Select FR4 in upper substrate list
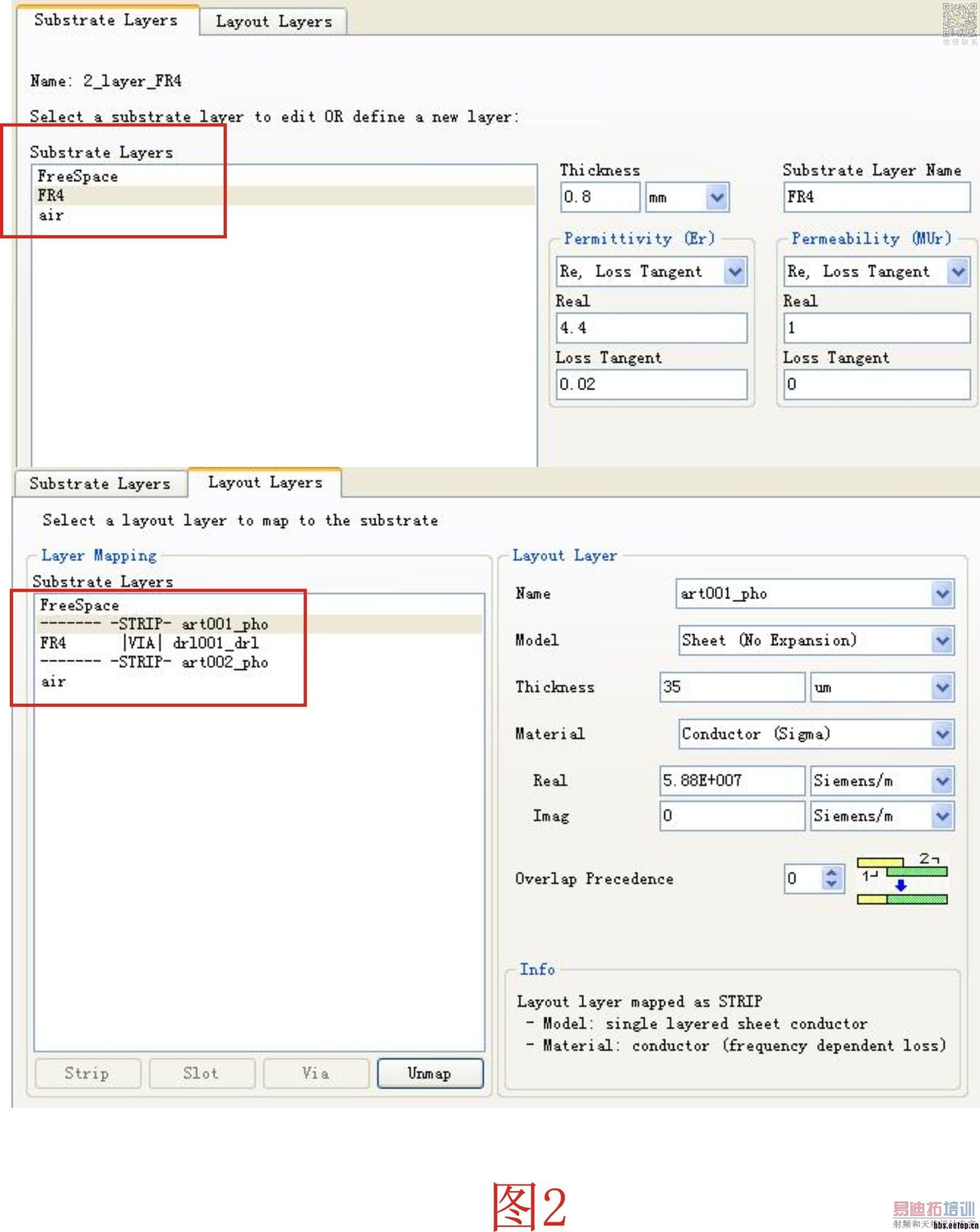Viewport: 980px width, 1232px height. click(284, 195)
